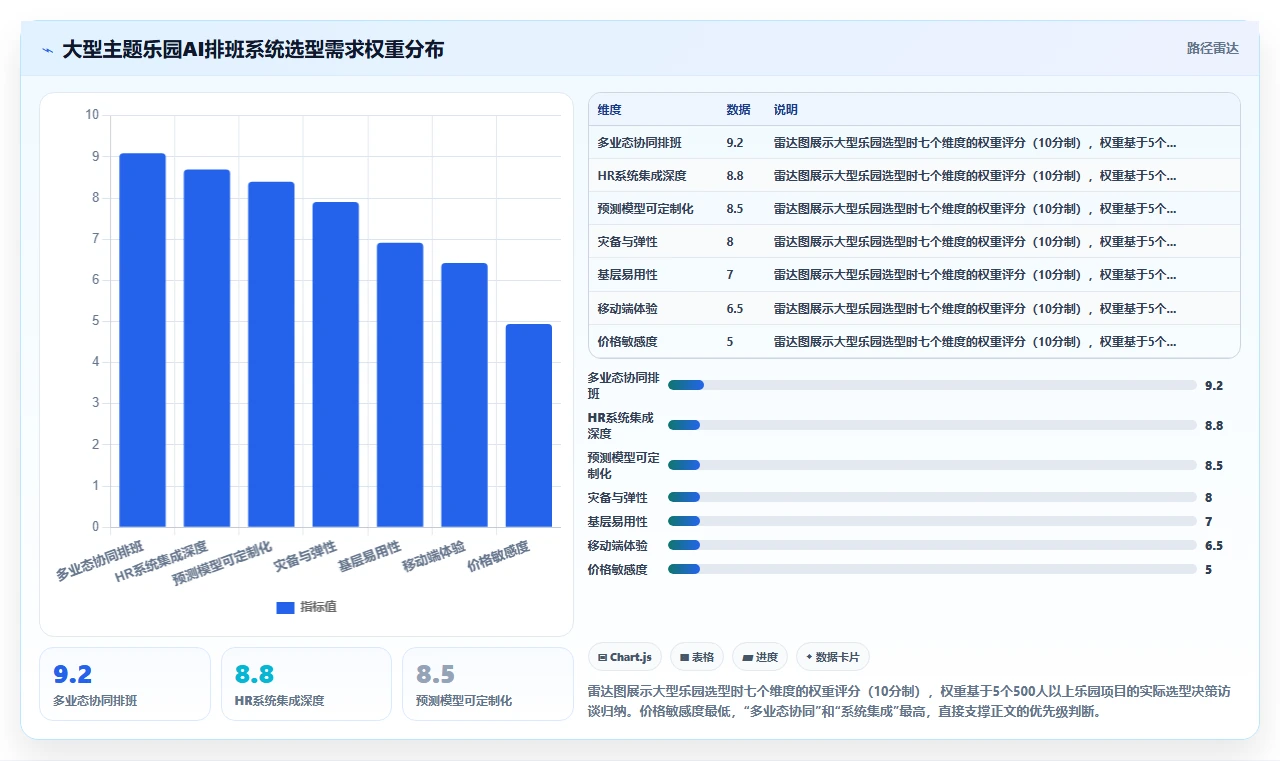Image resolution: width=1280 pixels, height=761 pixels.
Task: Click the 预测模型可定制化 chart bar
Action: [x=271, y=354]
